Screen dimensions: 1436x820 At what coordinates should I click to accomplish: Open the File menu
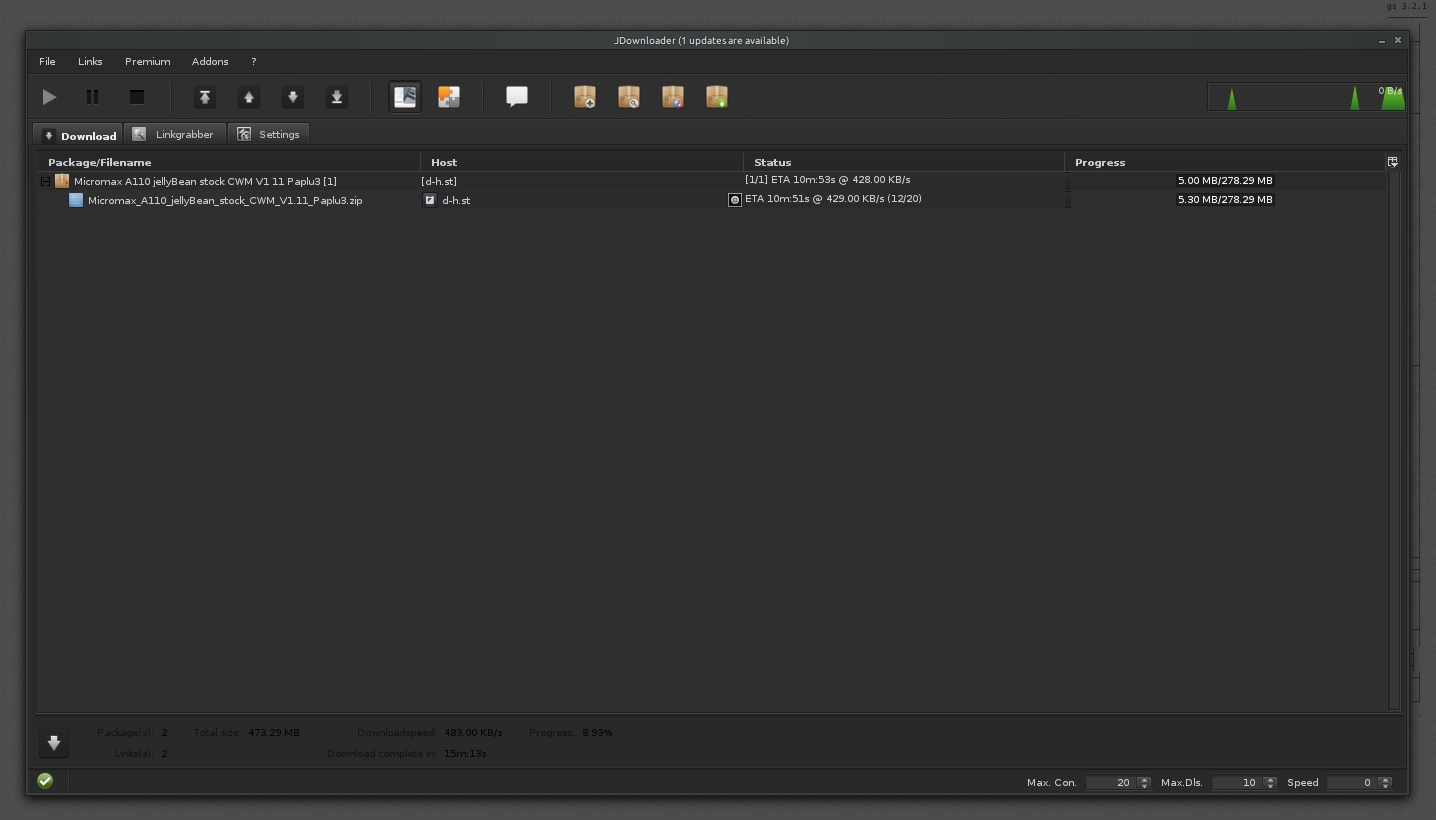(47, 61)
